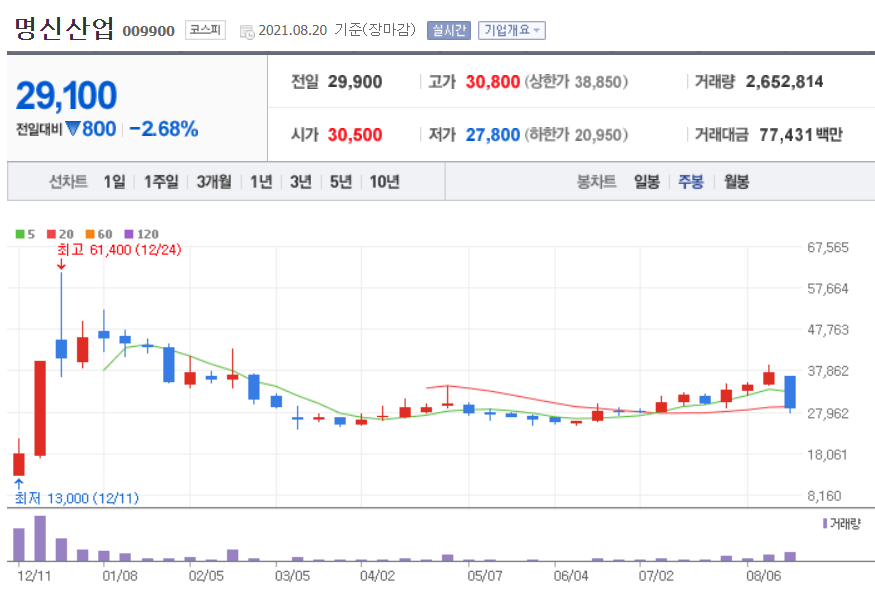Click the 하한가 20,950 text
The image size is (875, 594).
click(576, 135)
